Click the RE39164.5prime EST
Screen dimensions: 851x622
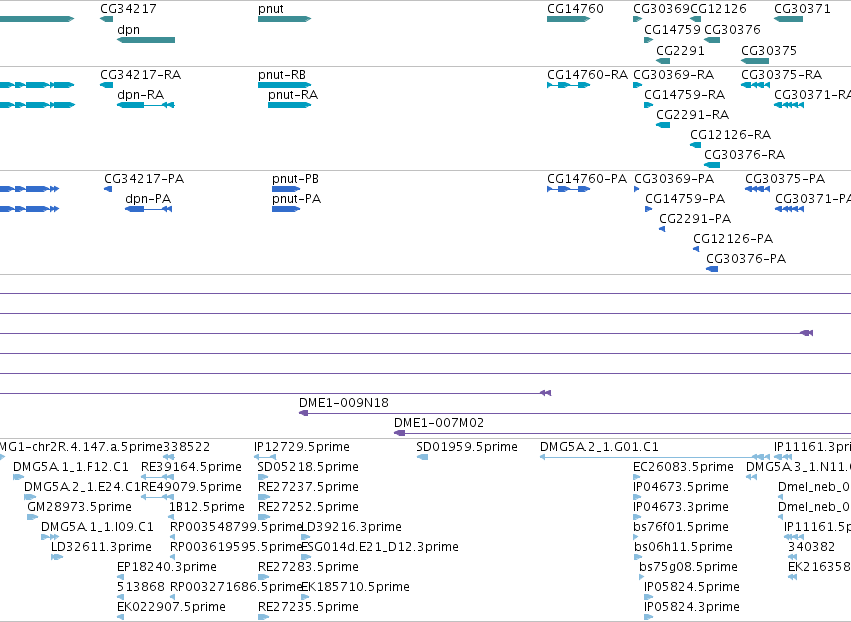[x=157, y=477]
